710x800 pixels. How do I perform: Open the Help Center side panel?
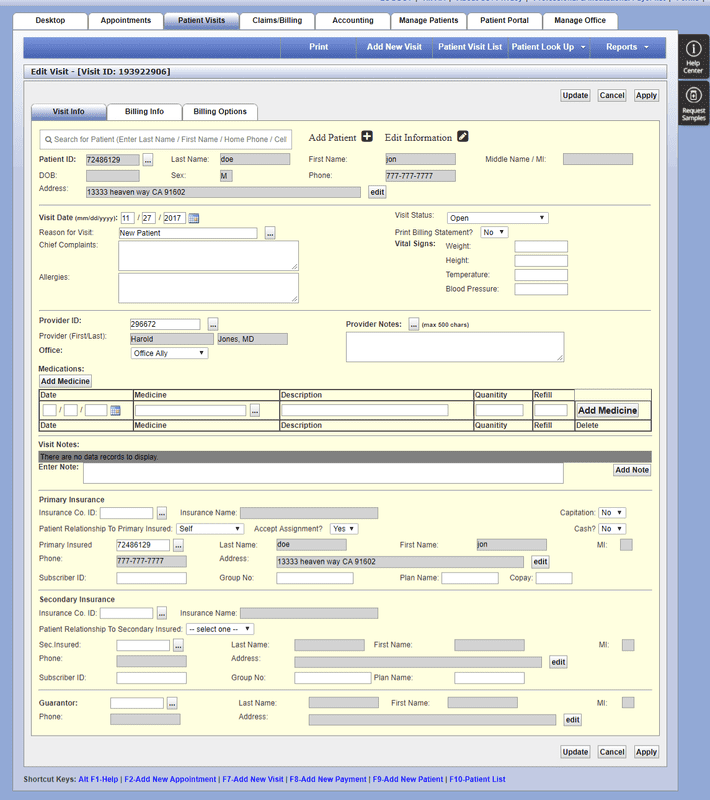(693, 56)
